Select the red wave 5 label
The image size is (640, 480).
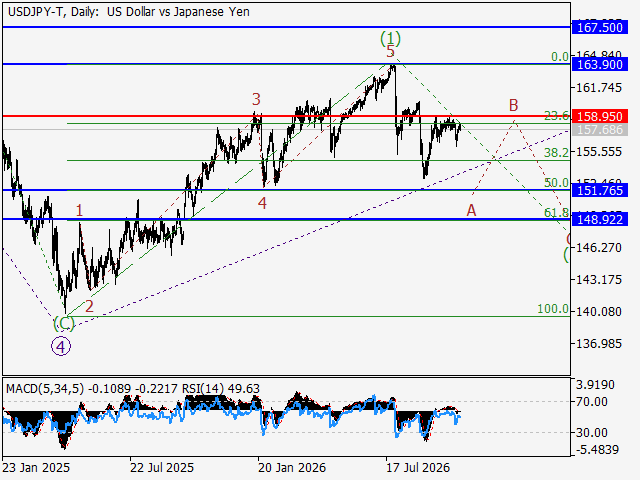[x=391, y=52]
